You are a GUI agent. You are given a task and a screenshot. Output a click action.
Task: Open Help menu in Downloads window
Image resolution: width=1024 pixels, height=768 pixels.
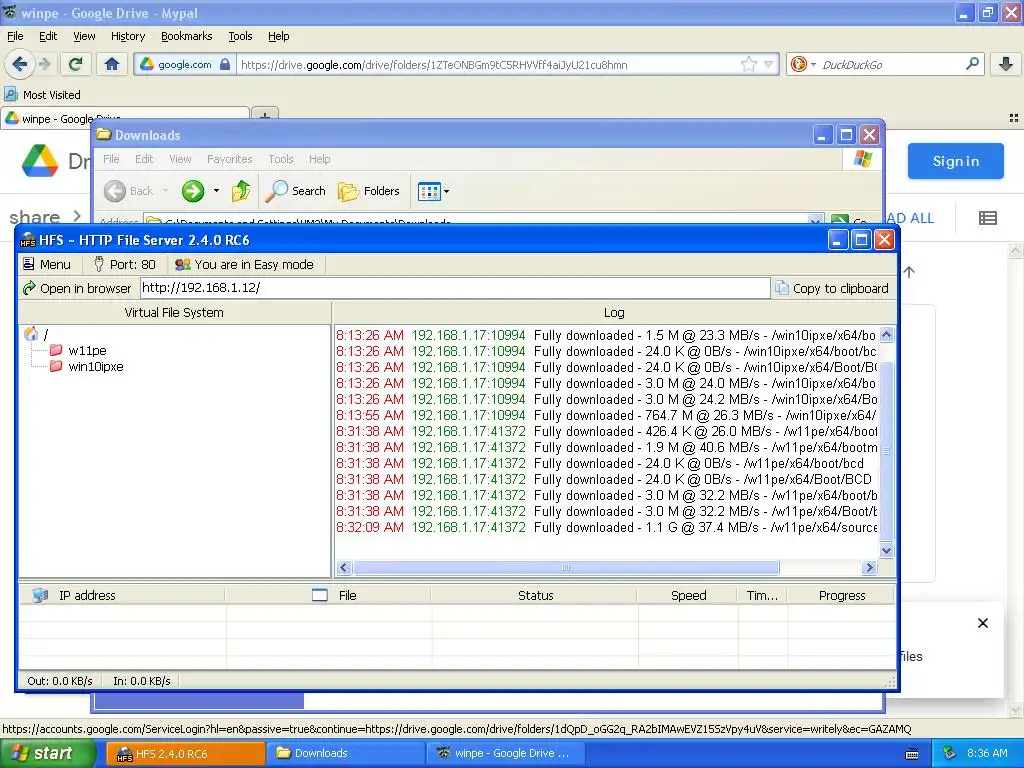click(319, 159)
